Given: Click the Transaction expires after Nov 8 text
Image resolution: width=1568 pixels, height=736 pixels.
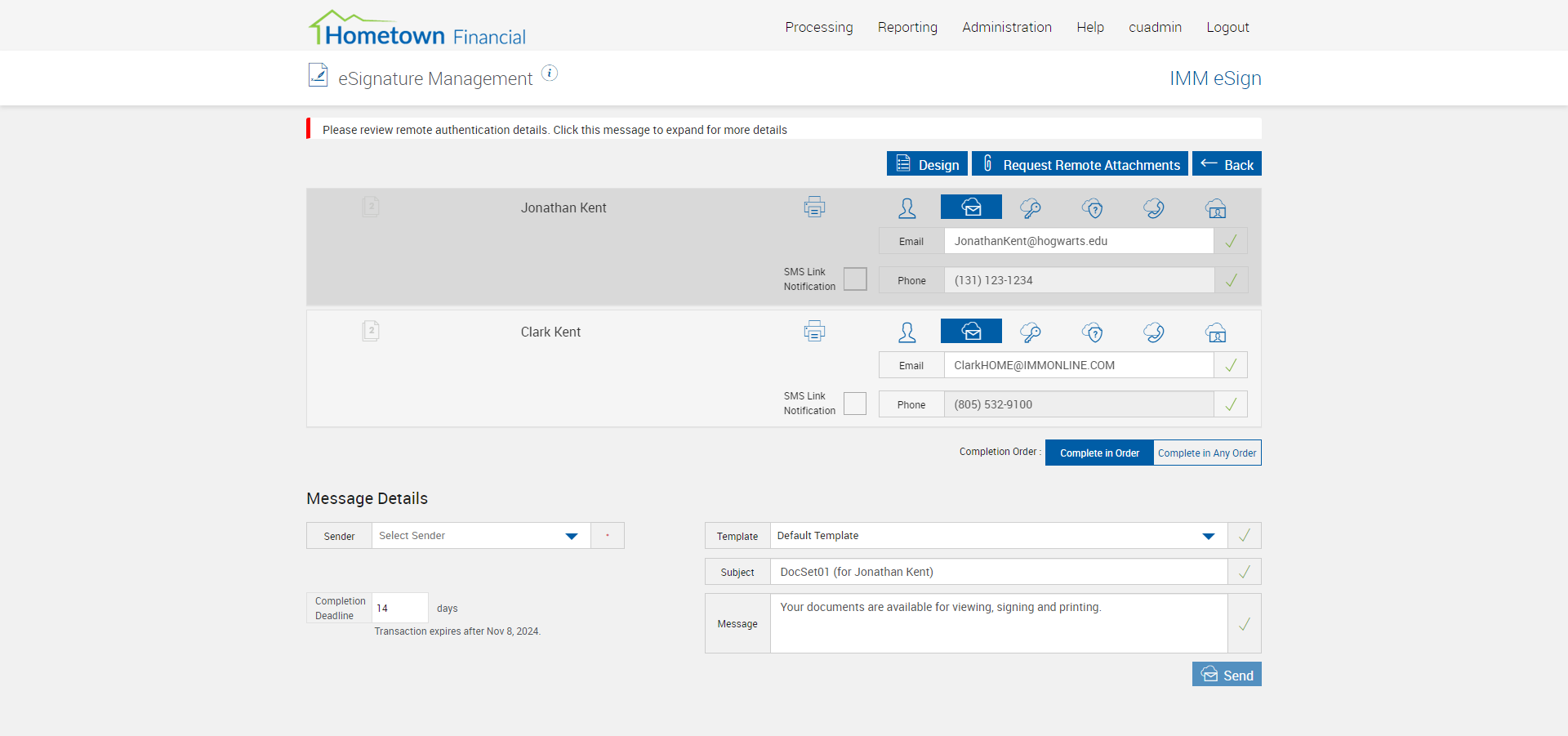Looking at the screenshot, I should click(457, 631).
